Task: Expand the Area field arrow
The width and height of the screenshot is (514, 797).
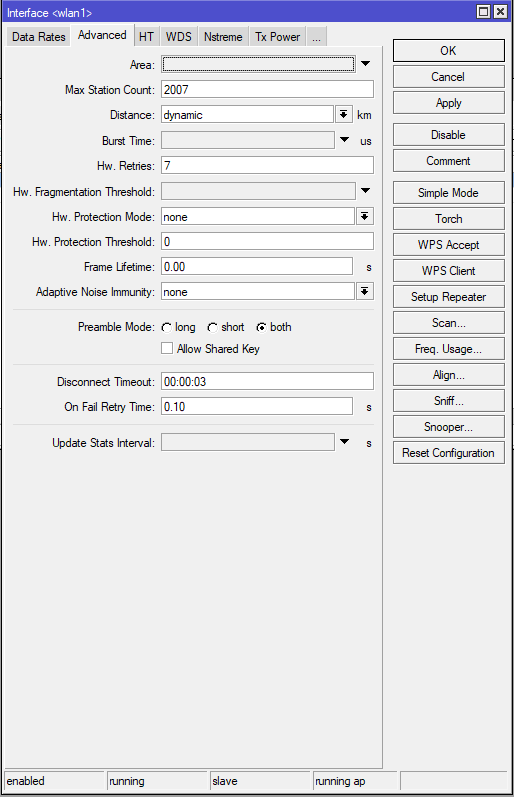Action: 365,64
